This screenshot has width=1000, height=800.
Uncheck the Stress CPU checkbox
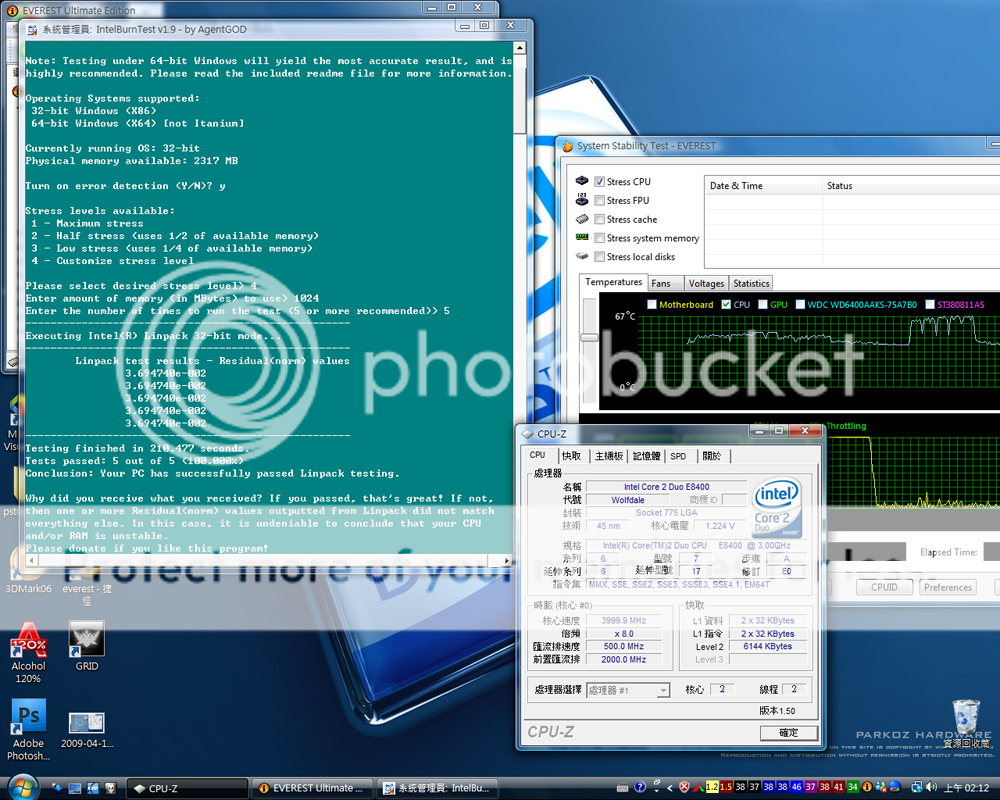pyautogui.click(x=599, y=182)
